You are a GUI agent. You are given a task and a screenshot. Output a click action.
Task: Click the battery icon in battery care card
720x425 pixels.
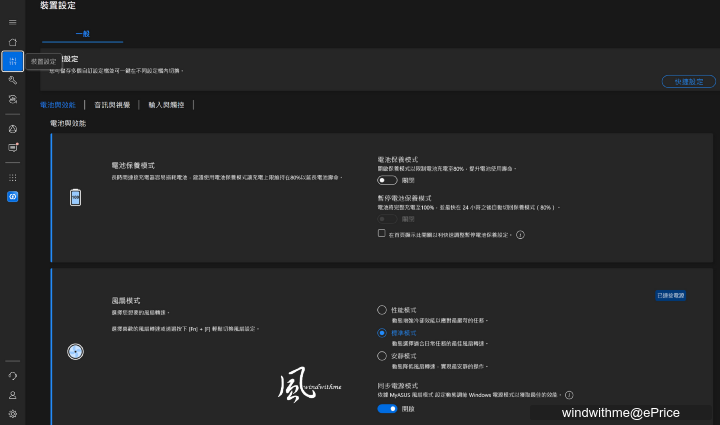(75, 197)
